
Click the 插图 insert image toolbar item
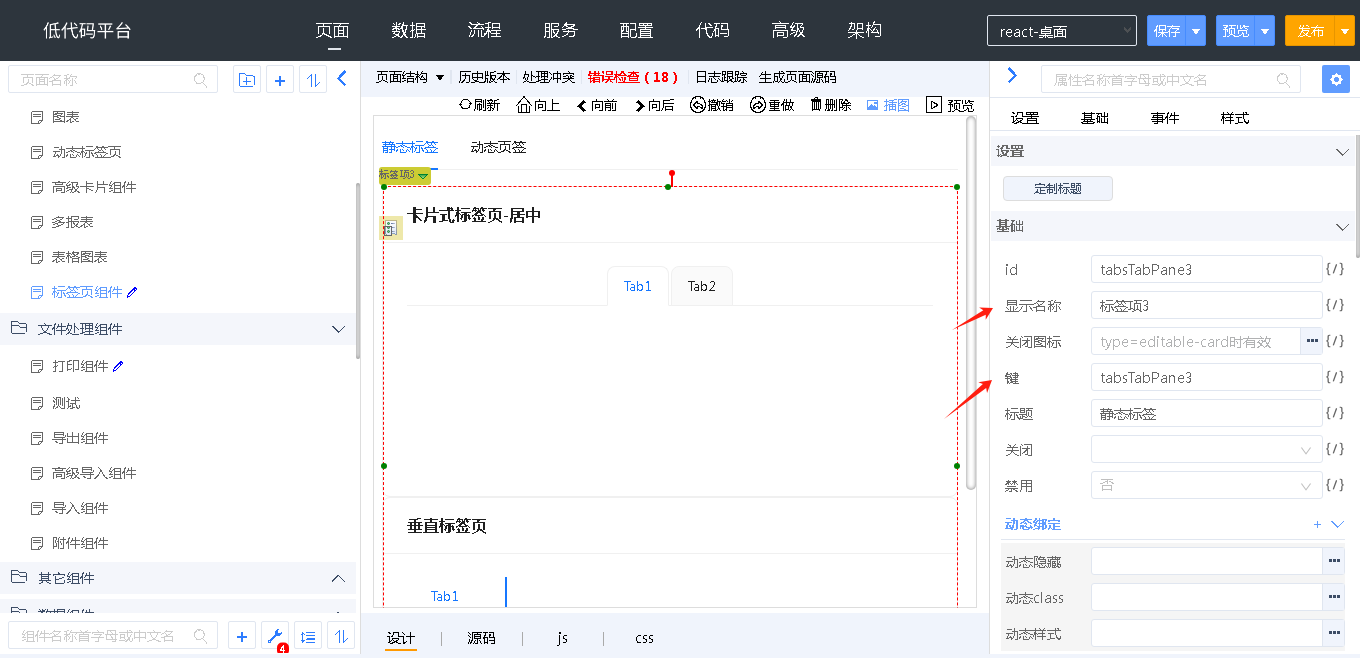888,105
